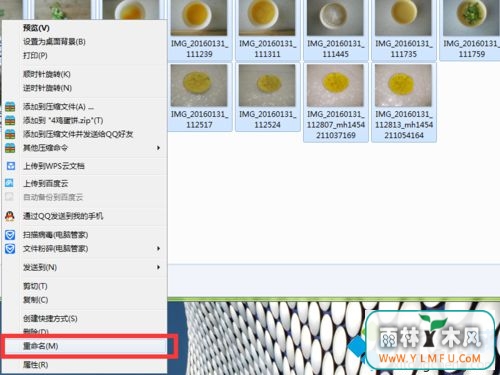The height and width of the screenshot is (375, 500).
Task: Click the zip icon beside 添加到 "4鸡蛋饼.zip"(T)
Action: [10, 120]
